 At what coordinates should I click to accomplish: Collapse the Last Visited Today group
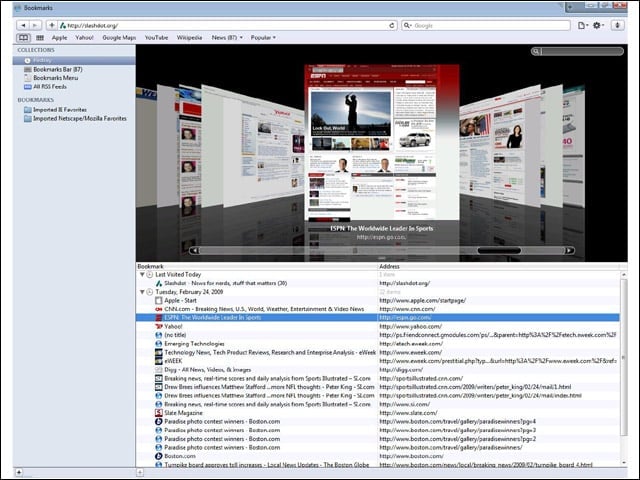point(142,275)
